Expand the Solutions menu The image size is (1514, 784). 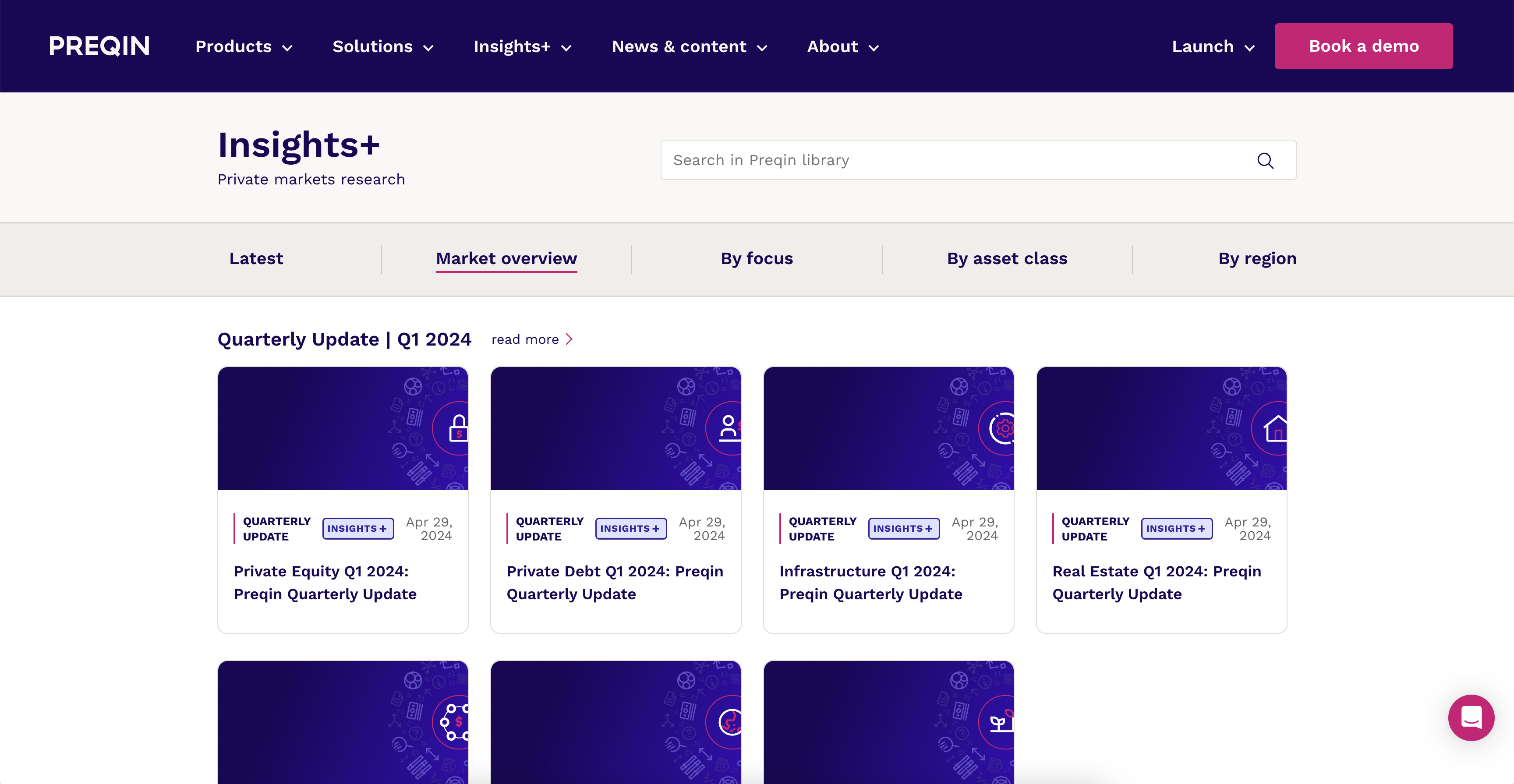point(382,46)
